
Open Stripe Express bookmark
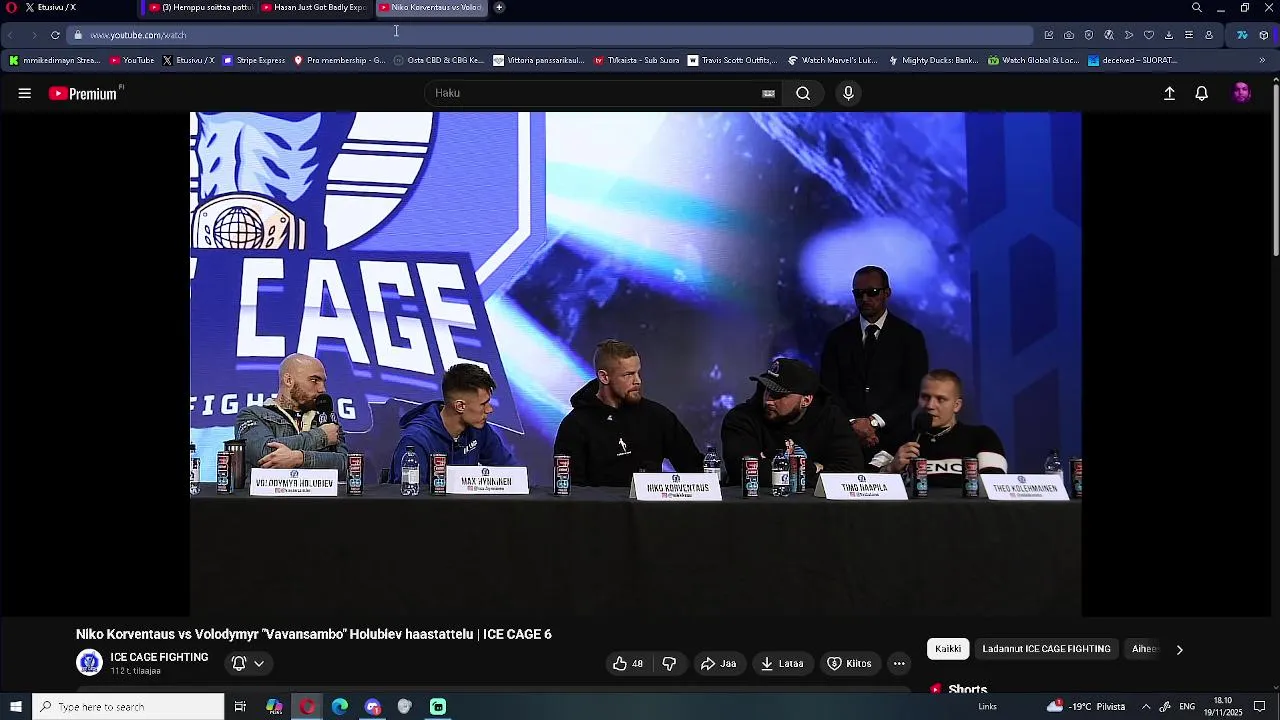click(254, 60)
